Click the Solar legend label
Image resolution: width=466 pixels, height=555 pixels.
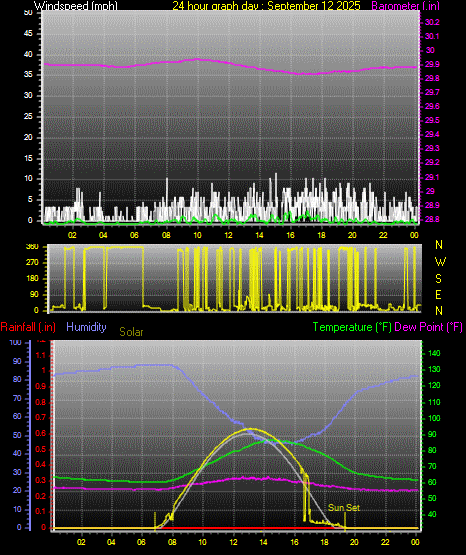[131, 332]
